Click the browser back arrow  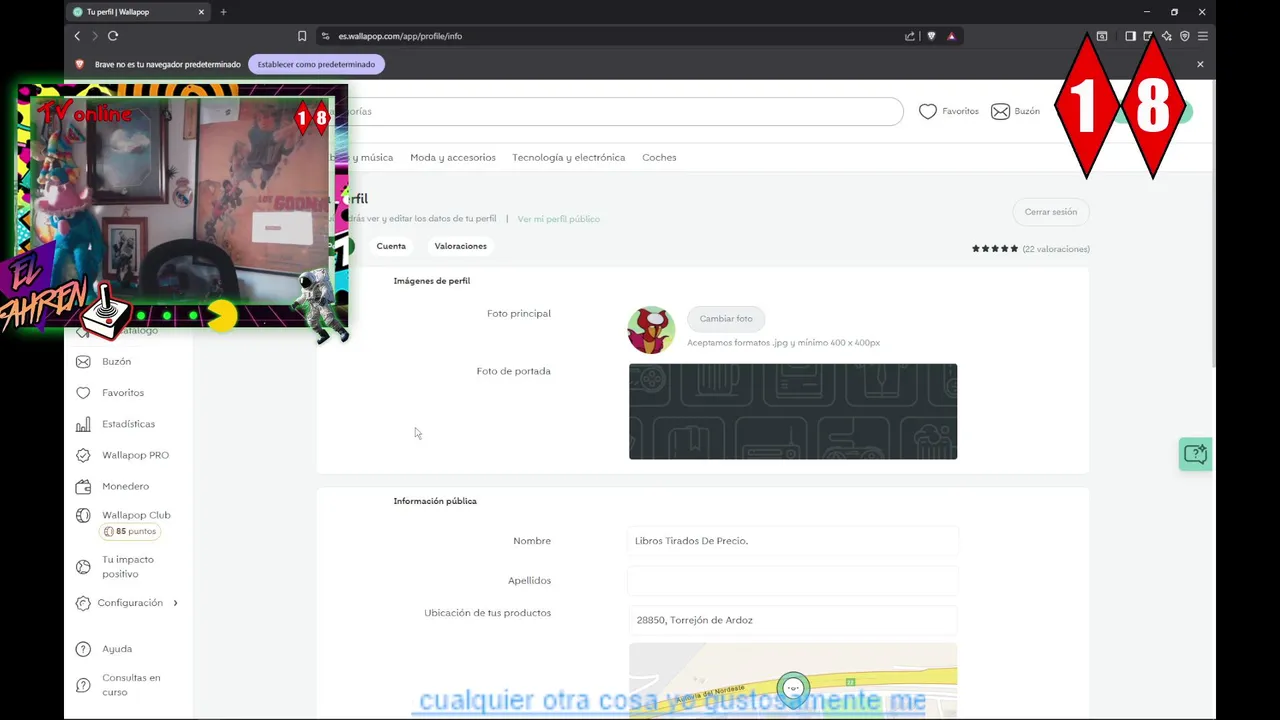[77, 36]
